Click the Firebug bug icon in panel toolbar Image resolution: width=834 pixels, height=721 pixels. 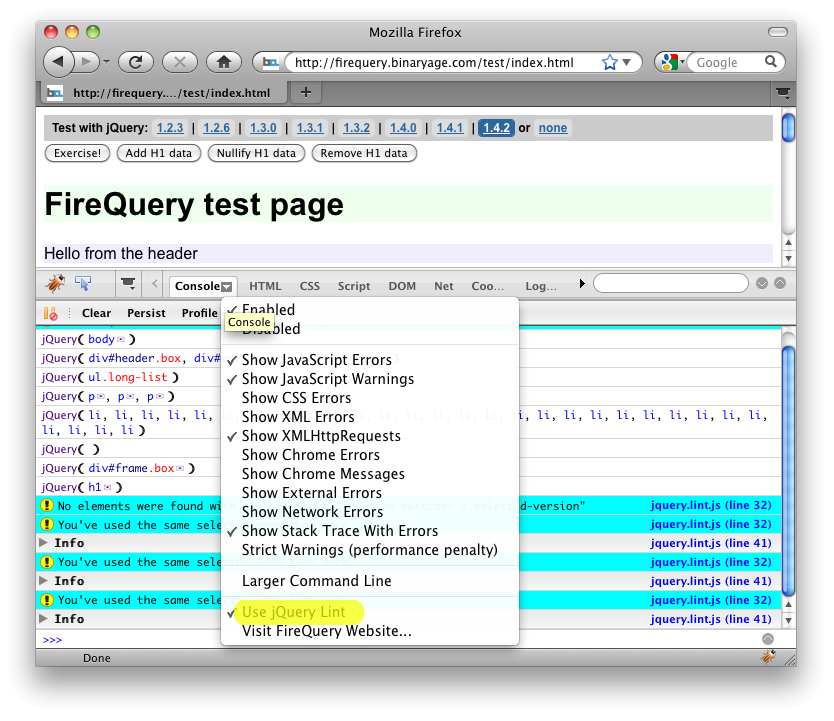[x=56, y=284]
